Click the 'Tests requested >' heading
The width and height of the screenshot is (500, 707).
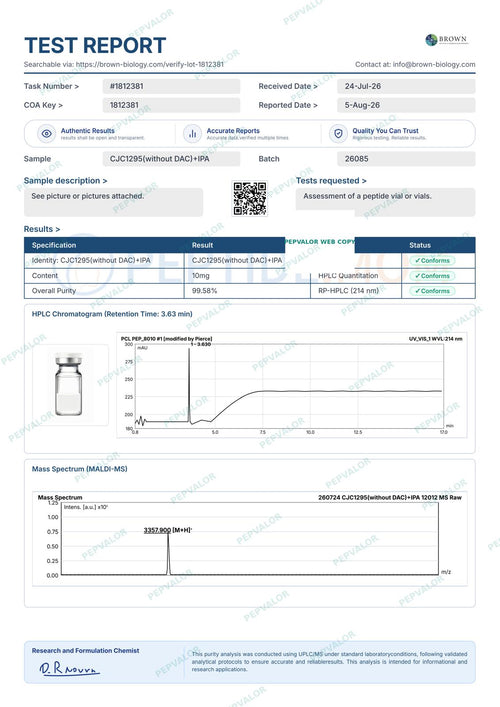pyautogui.click(x=331, y=181)
